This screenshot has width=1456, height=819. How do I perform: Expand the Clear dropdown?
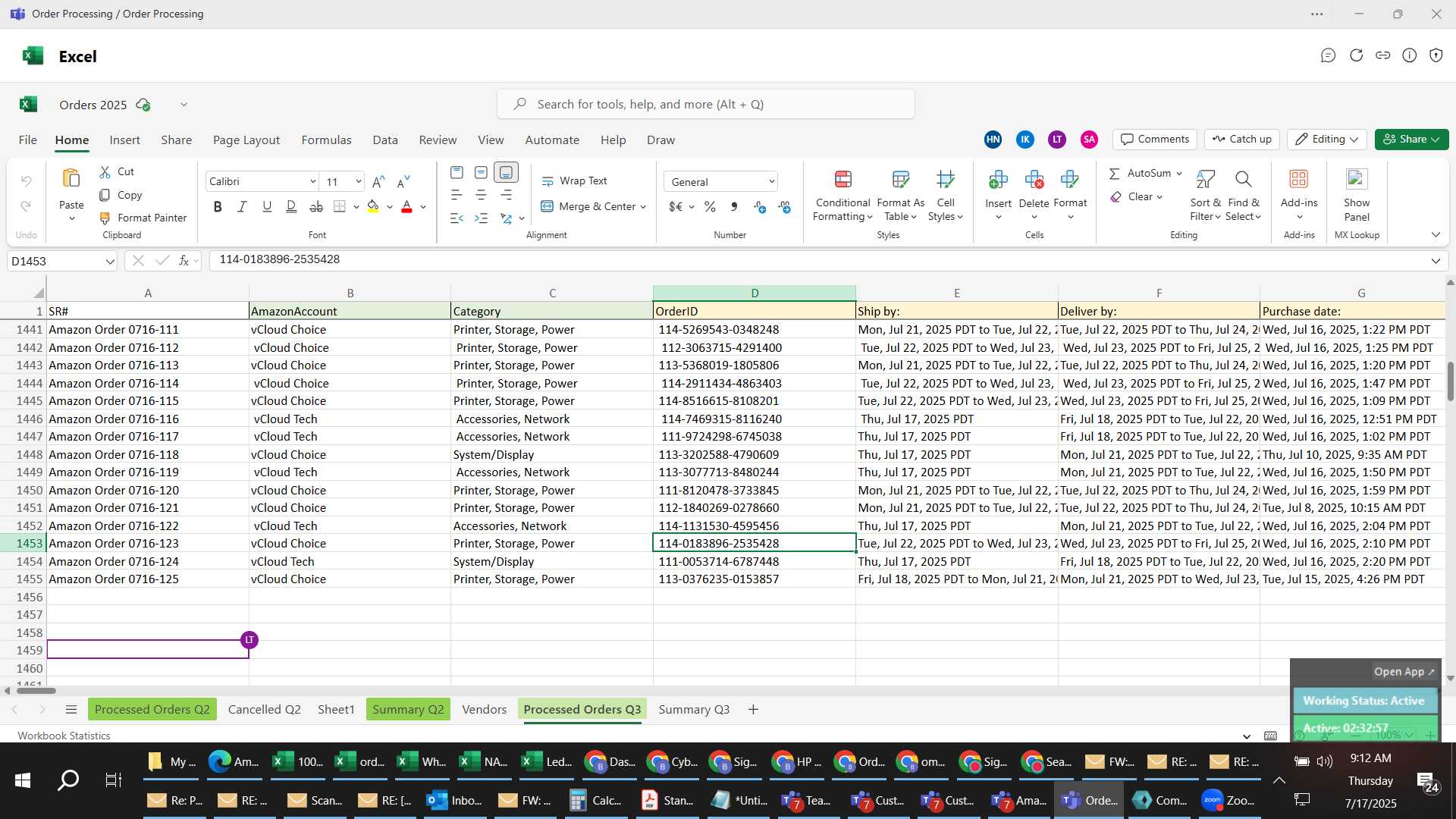(1159, 197)
